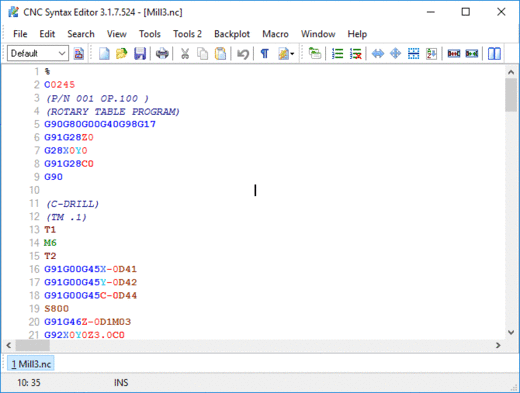Click the New file toolbar icon
This screenshot has height=393, width=520.
(x=104, y=53)
